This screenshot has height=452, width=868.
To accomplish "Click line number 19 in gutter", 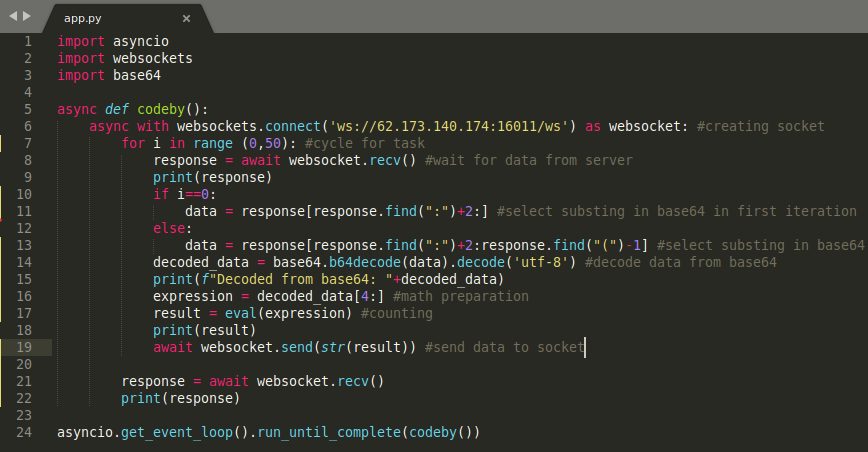I will click(24, 347).
